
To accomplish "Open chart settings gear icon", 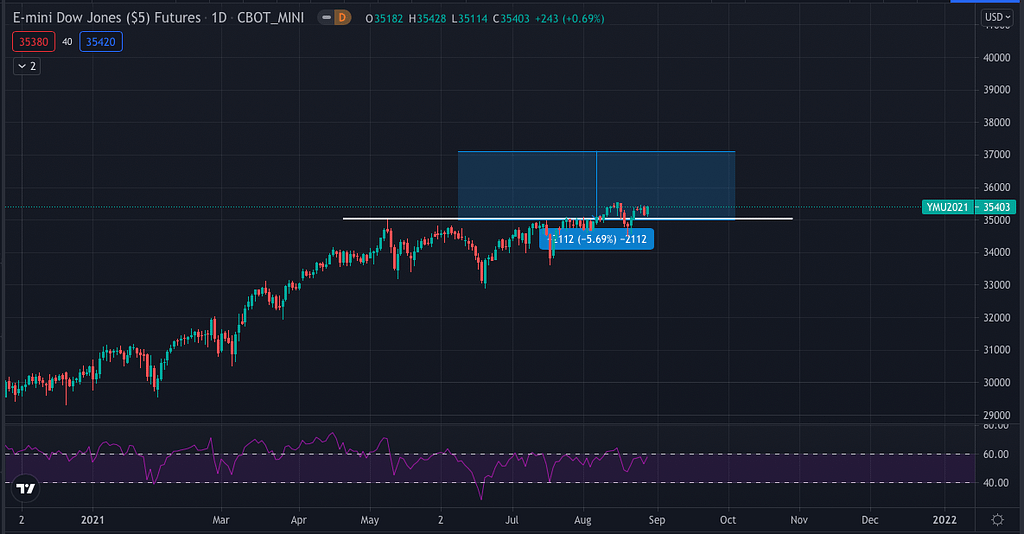I will click(997, 520).
